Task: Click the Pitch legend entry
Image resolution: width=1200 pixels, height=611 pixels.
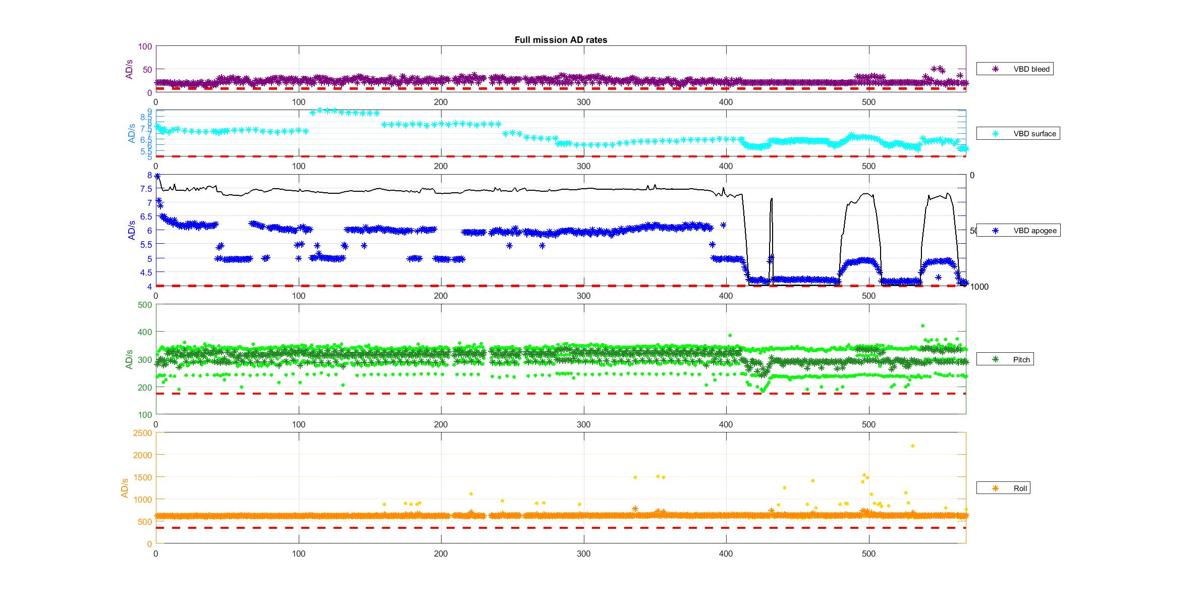Action: click(x=1005, y=358)
